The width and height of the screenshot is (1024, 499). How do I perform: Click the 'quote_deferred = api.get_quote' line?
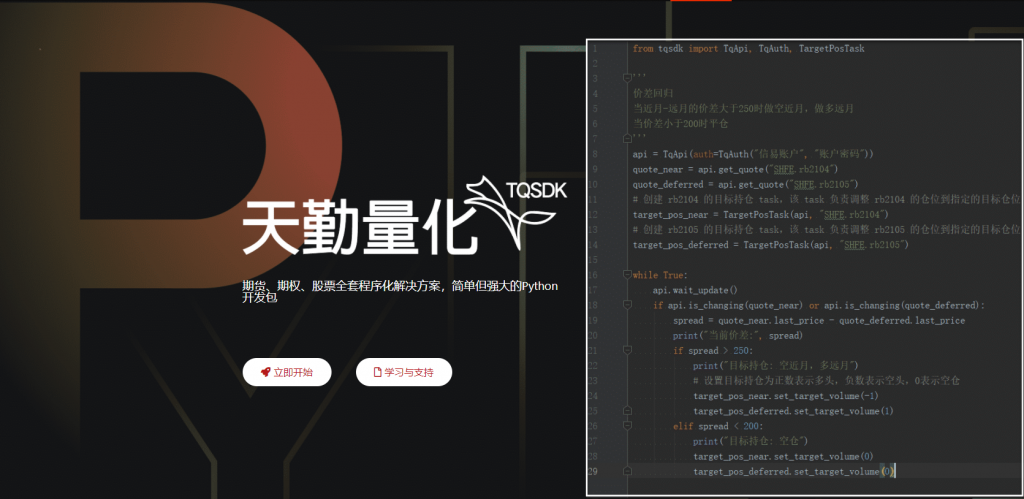tap(746, 184)
